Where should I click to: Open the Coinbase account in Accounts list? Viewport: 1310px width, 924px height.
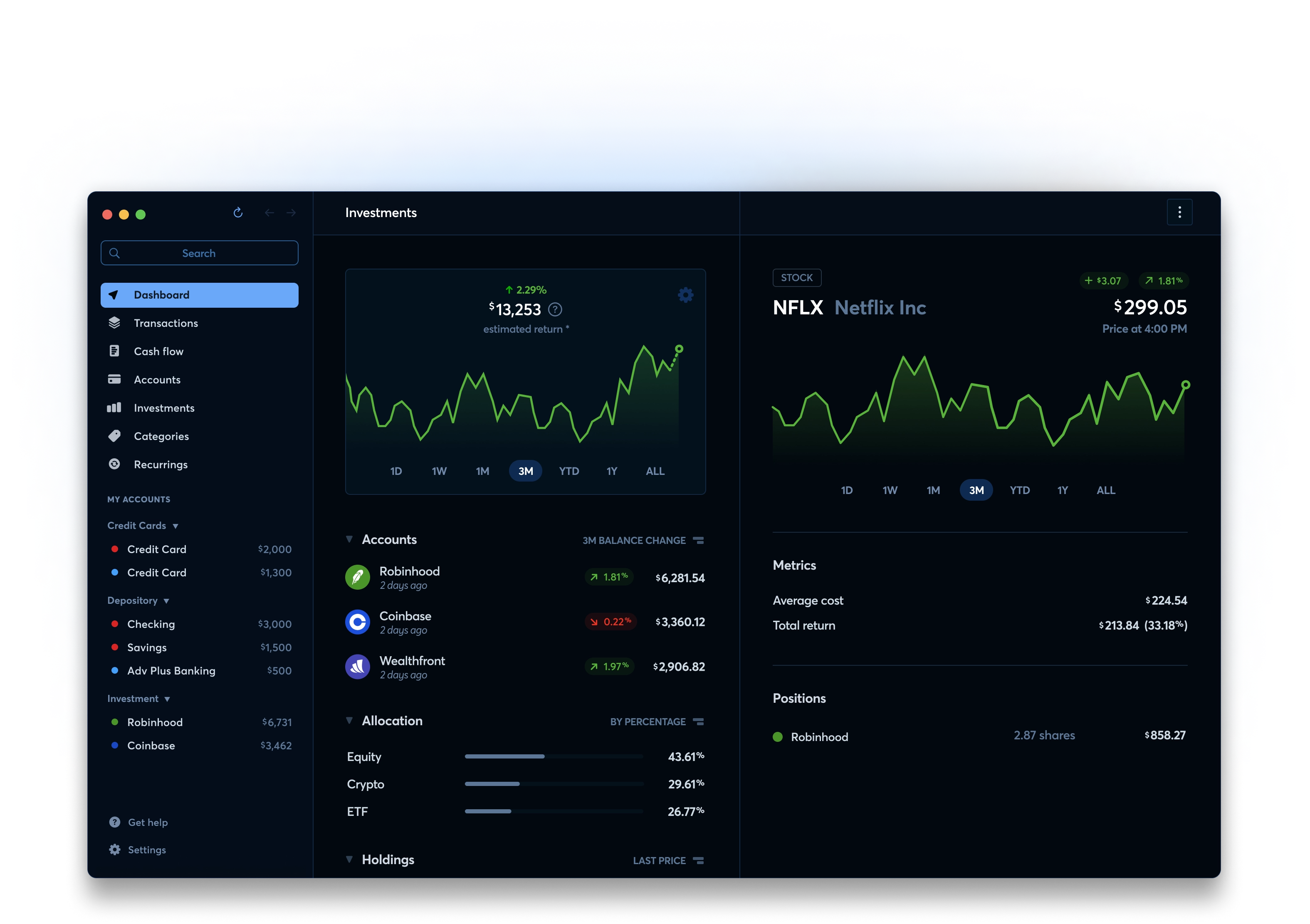tap(525, 622)
